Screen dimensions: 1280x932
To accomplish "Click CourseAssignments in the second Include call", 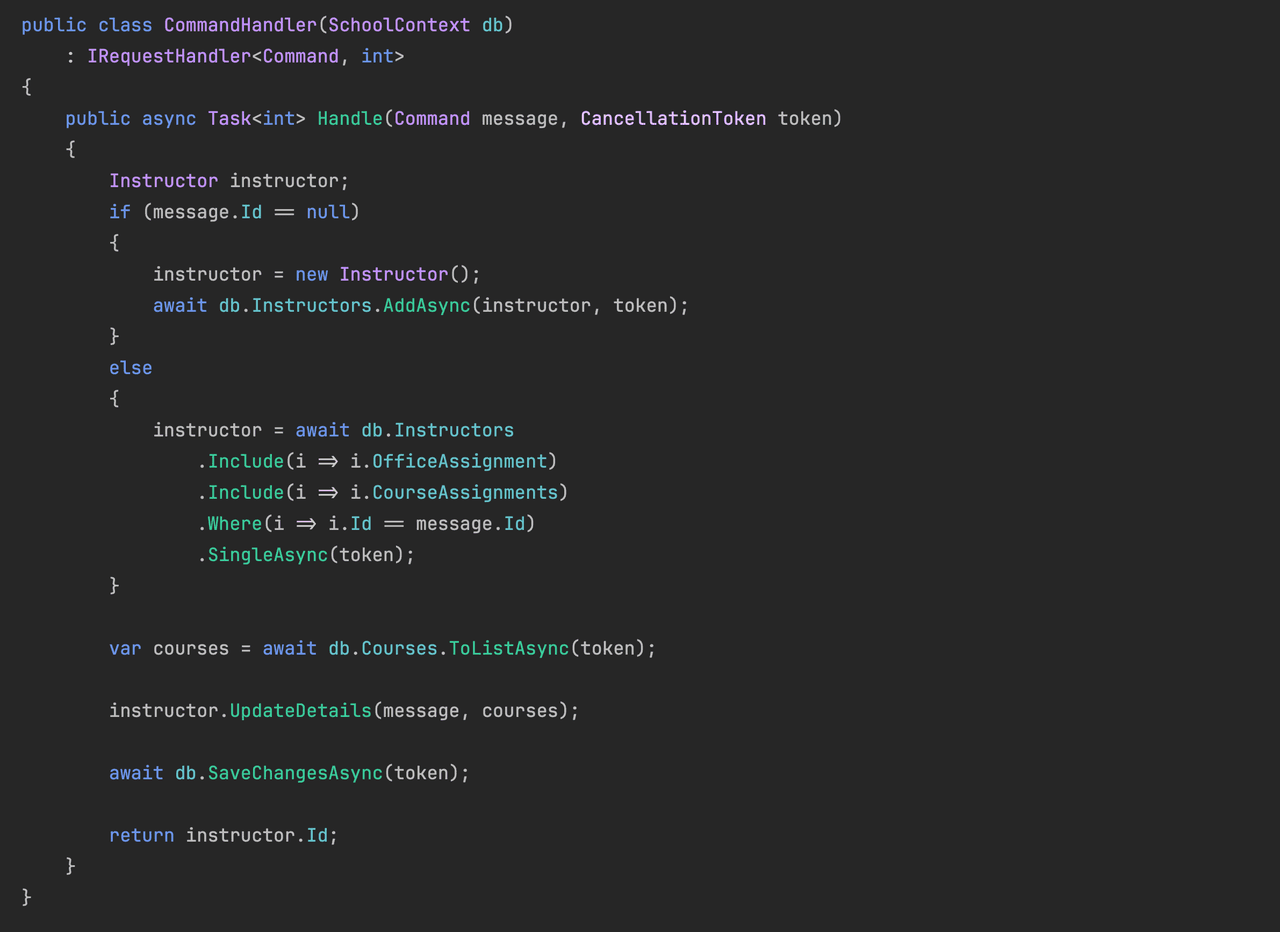I will tap(465, 492).
